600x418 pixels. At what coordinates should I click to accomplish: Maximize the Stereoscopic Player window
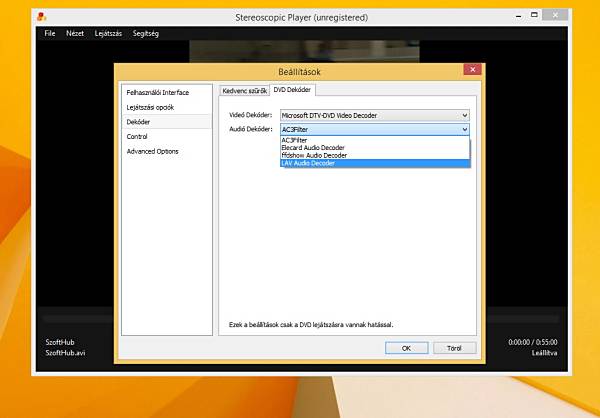click(x=534, y=15)
